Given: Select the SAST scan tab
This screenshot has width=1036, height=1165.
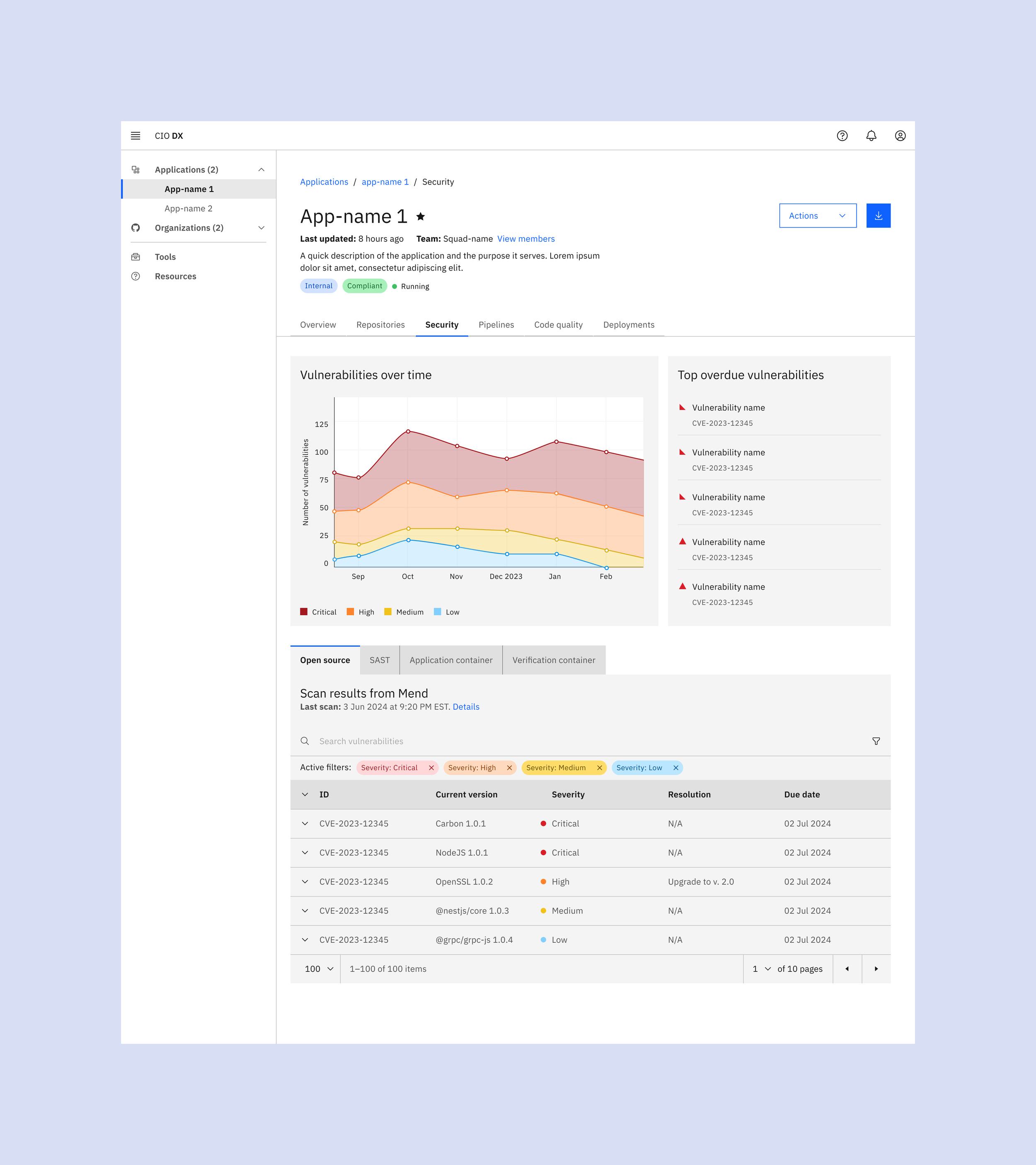Looking at the screenshot, I should coord(379,660).
